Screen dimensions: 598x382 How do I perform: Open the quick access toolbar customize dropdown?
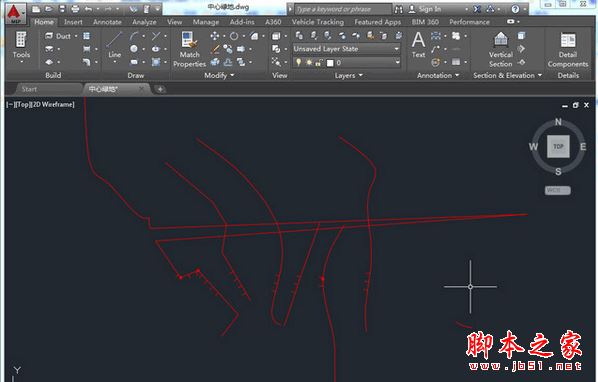click(157, 8)
